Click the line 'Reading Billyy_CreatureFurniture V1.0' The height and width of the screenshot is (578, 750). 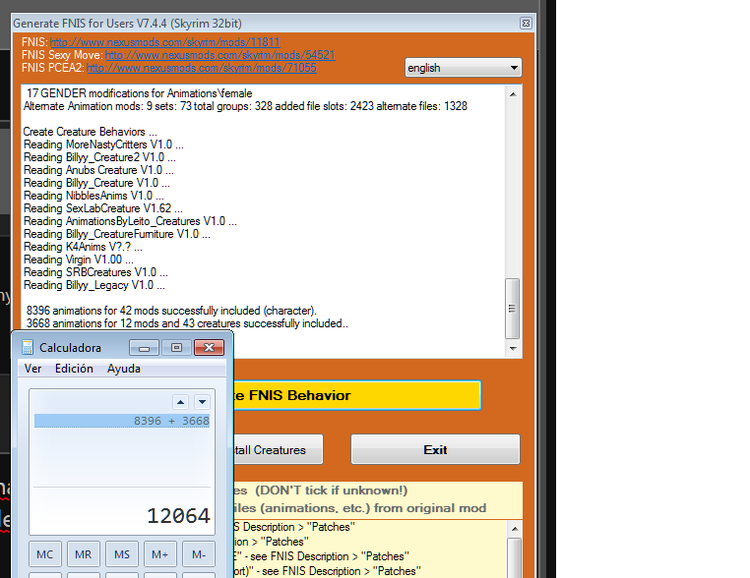pos(117,234)
